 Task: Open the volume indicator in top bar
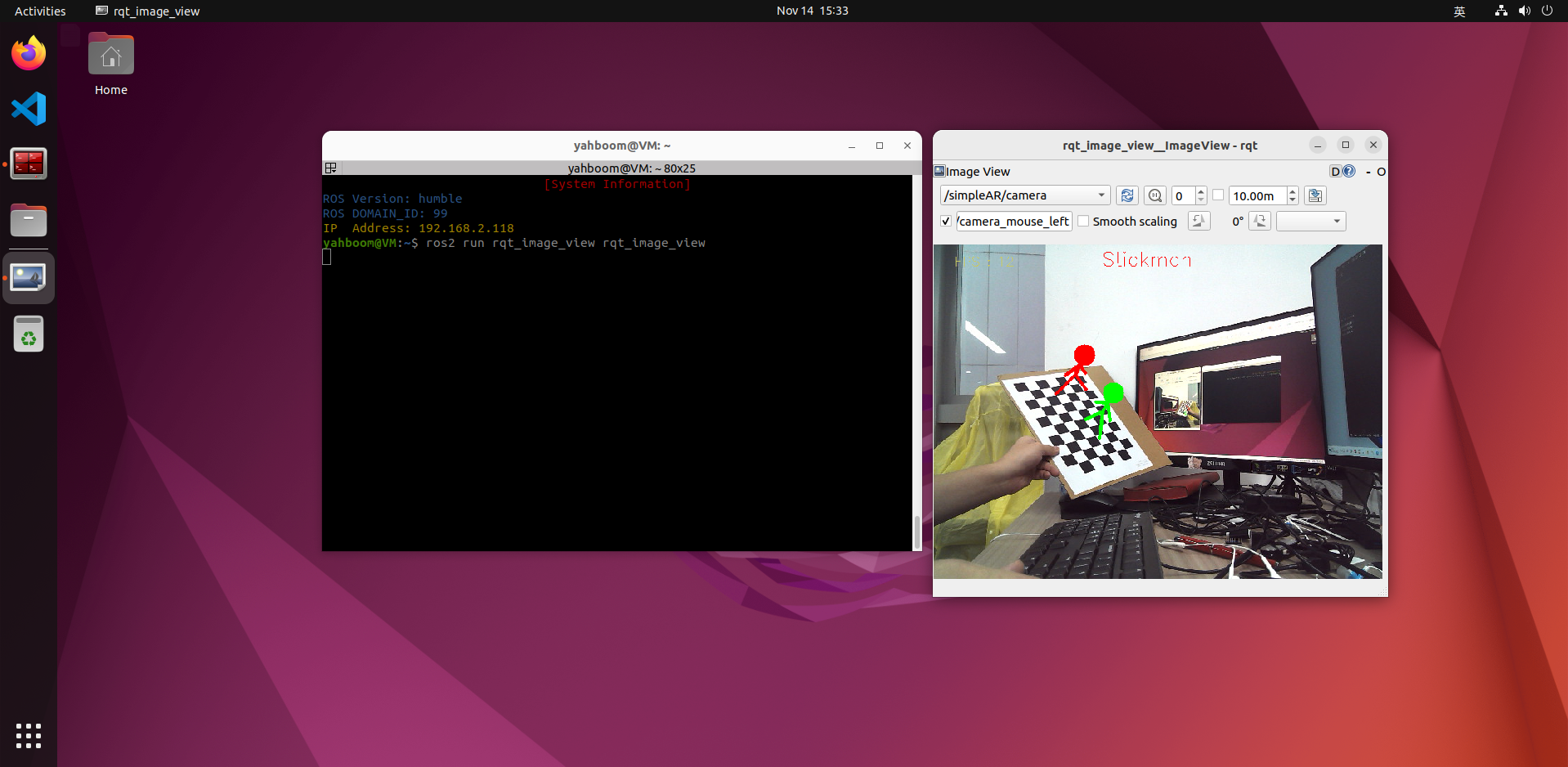[1524, 11]
